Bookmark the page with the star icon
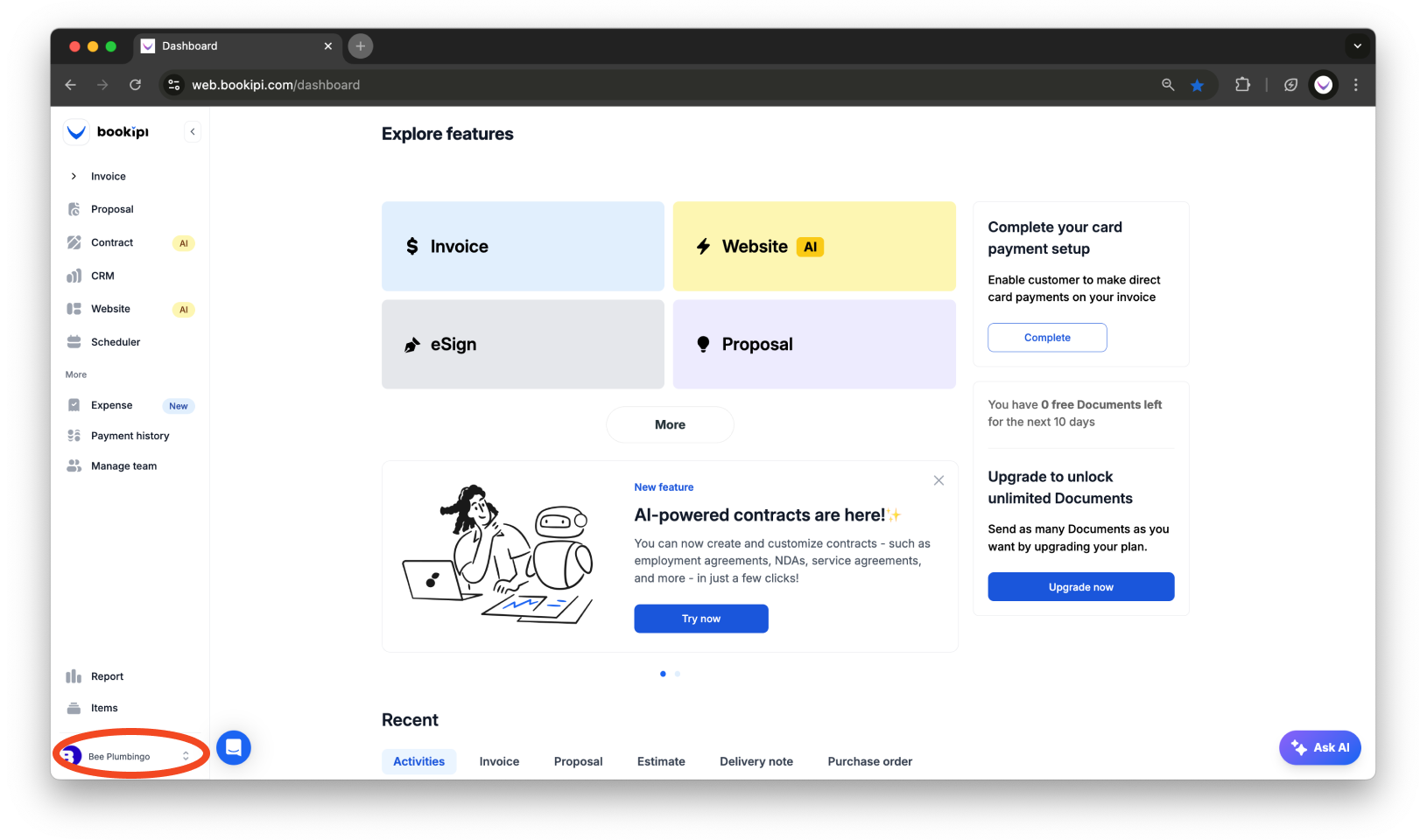This screenshot has width=1427, height=840. click(1198, 85)
